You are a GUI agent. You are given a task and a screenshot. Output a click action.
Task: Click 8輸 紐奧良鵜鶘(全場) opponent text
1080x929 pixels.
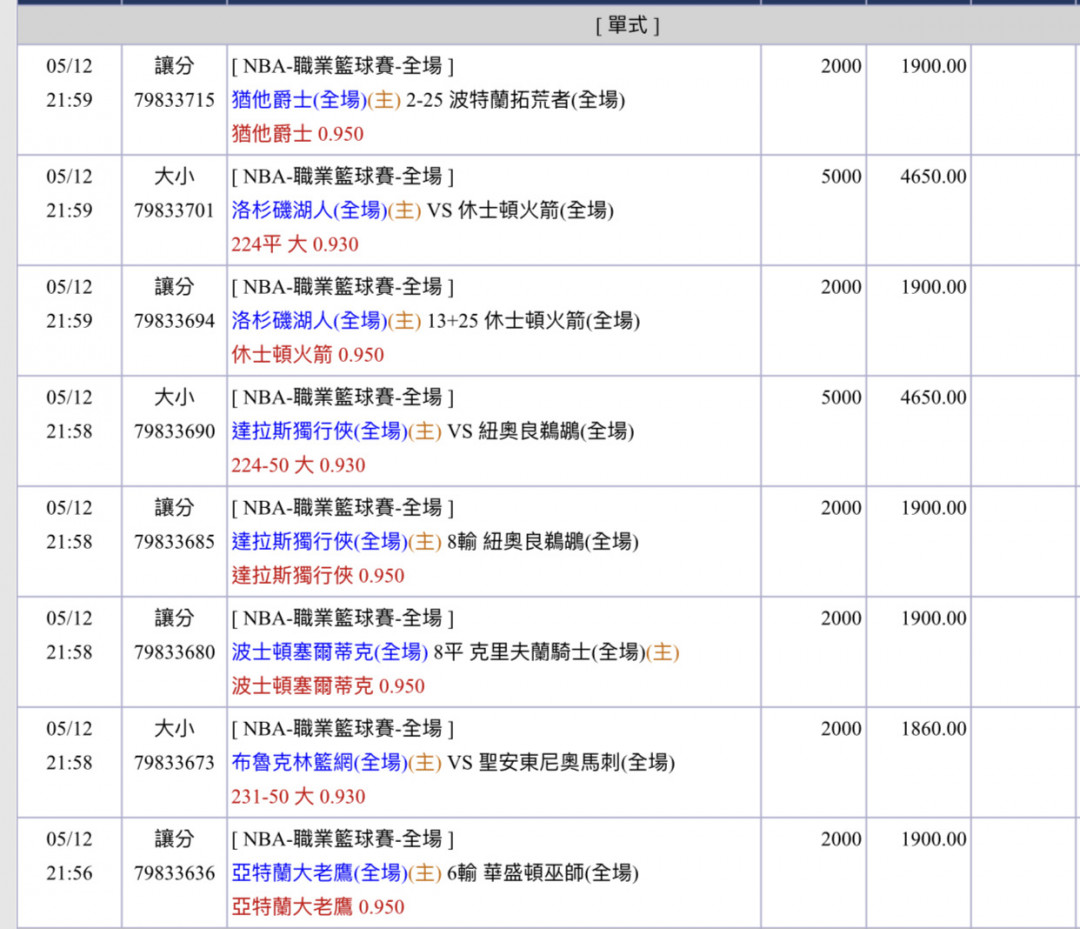543,542
